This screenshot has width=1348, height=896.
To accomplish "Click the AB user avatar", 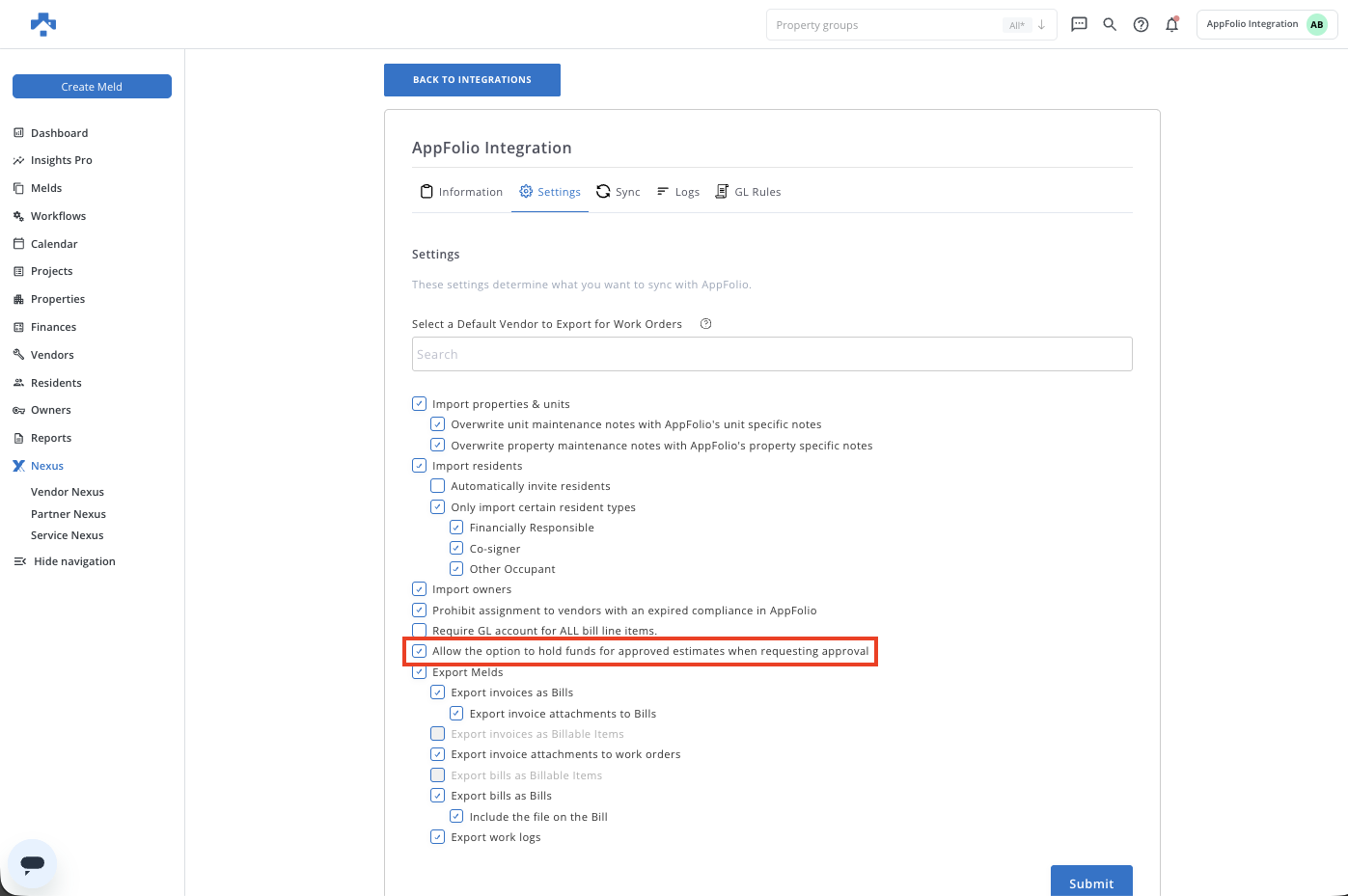I will 1316,24.
